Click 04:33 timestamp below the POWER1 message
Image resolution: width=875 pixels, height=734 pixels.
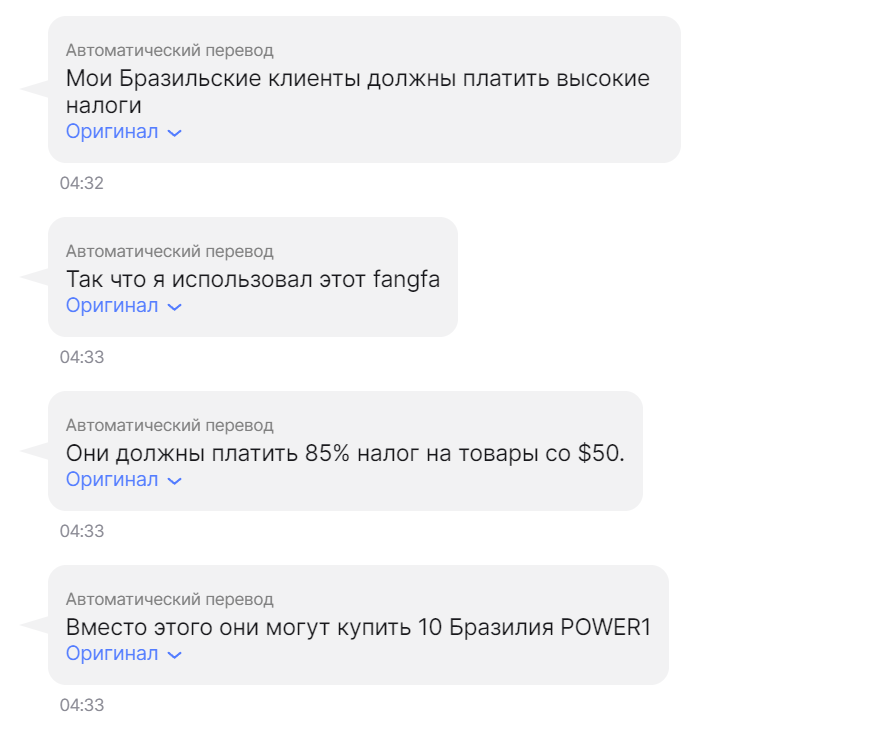coord(82,705)
